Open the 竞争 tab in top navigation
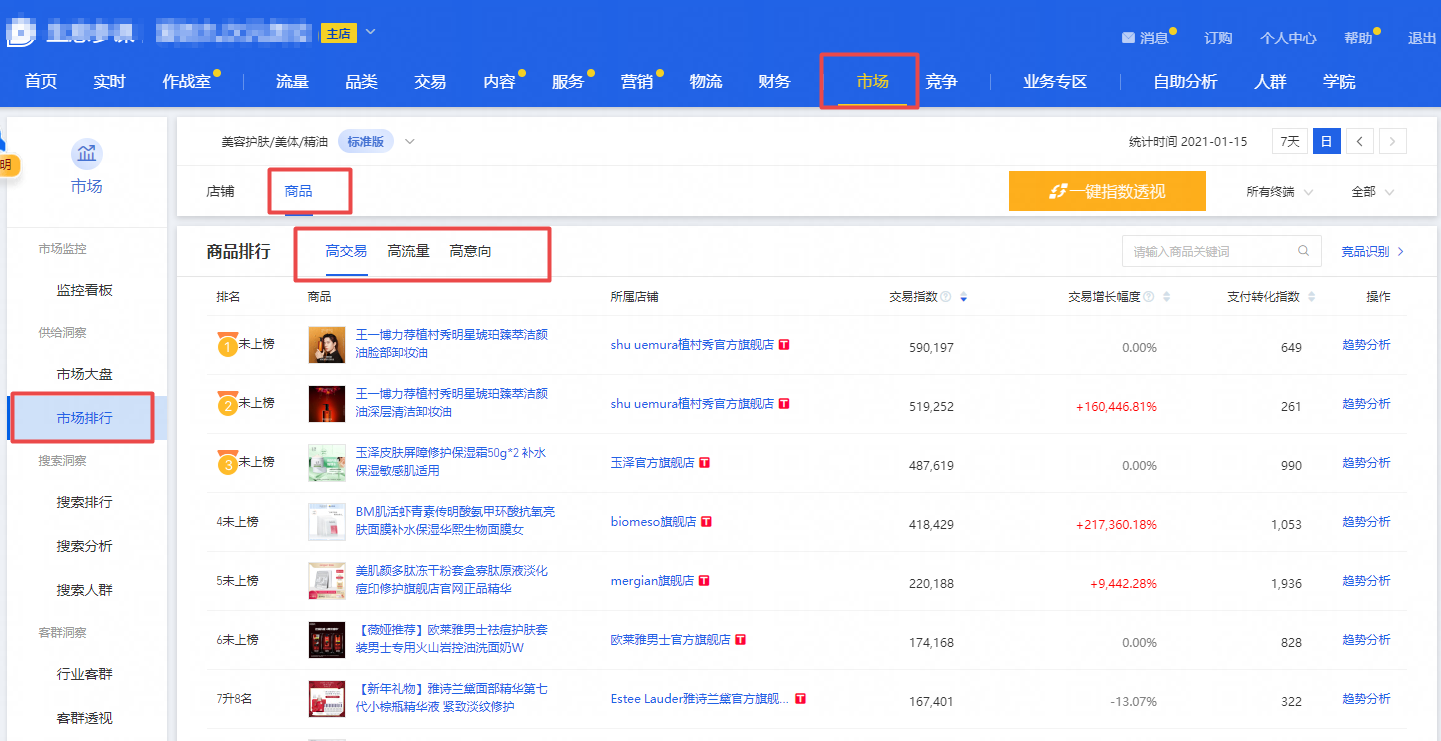 coord(941,82)
